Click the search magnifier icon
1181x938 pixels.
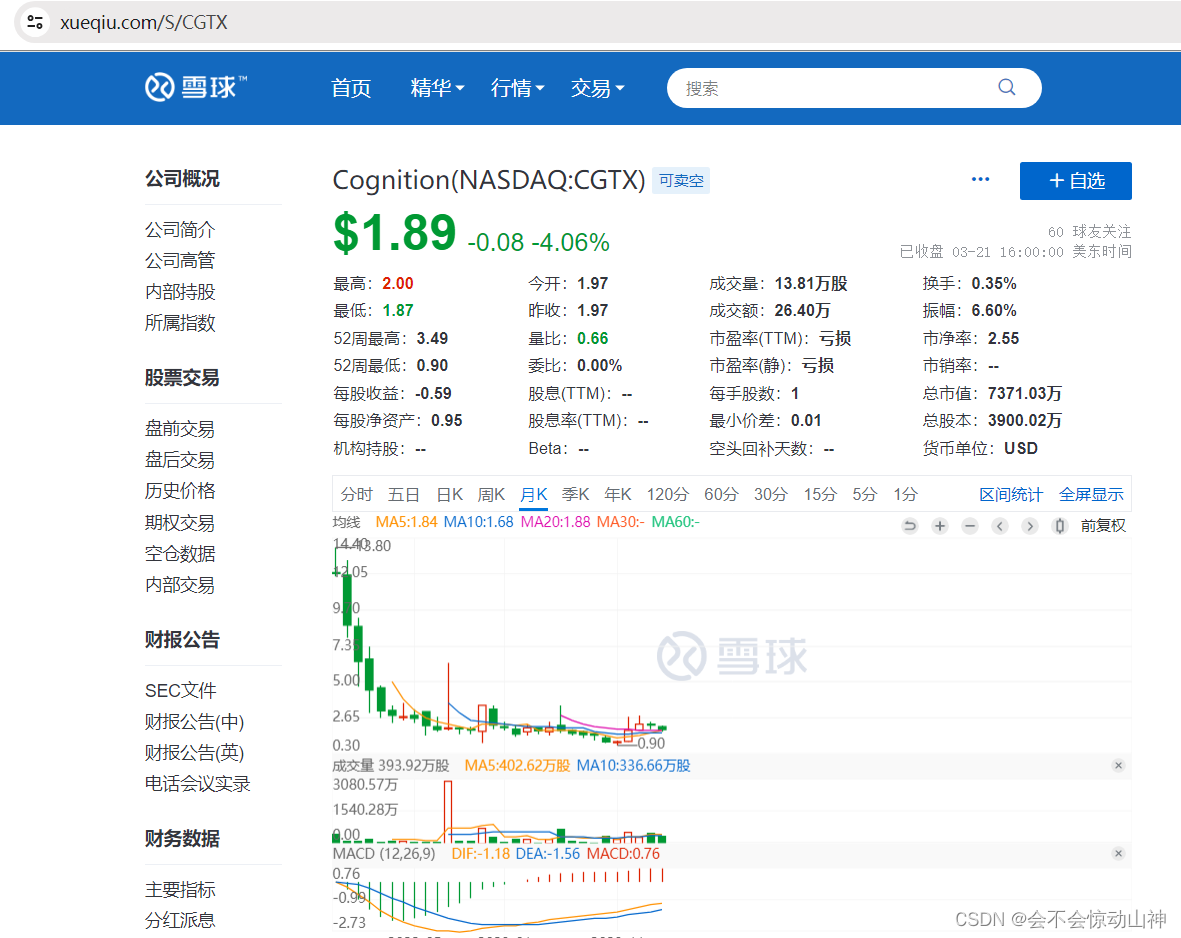pyautogui.click(x=1006, y=87)
